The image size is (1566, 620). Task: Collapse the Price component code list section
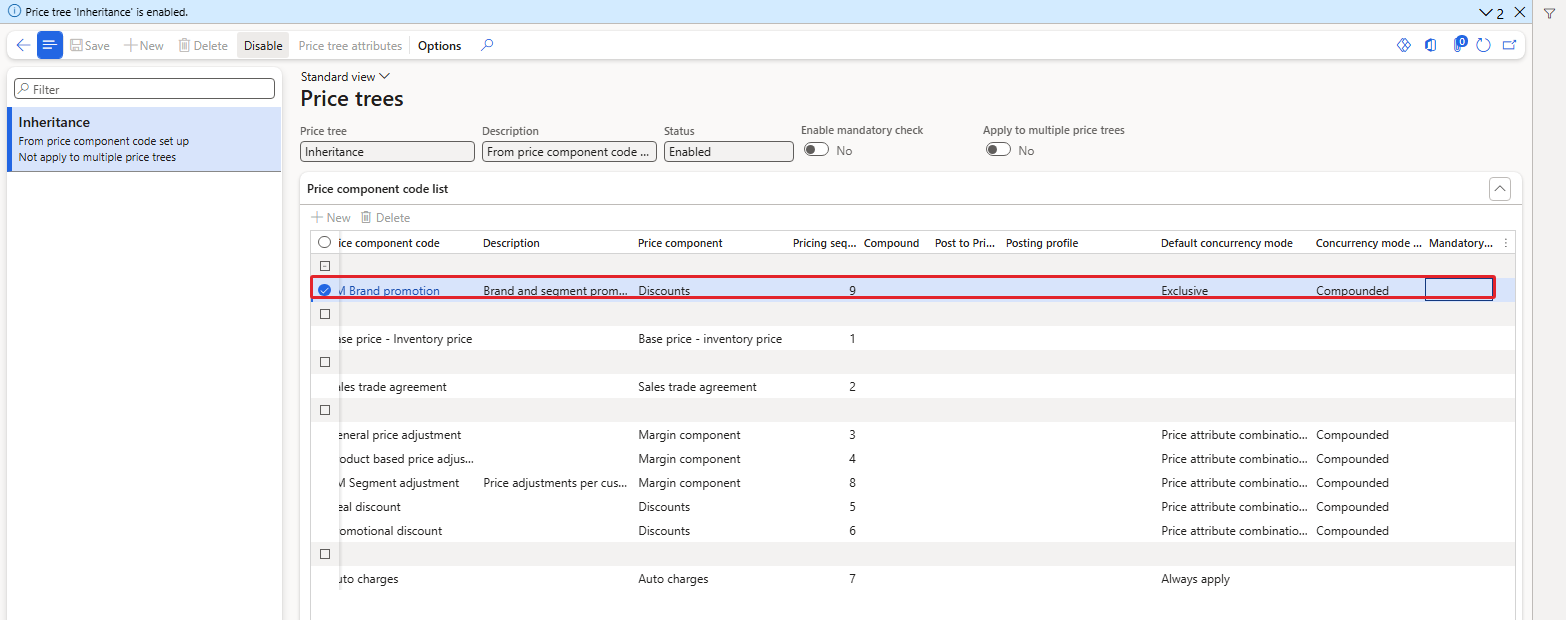(x=1499, y=188)
